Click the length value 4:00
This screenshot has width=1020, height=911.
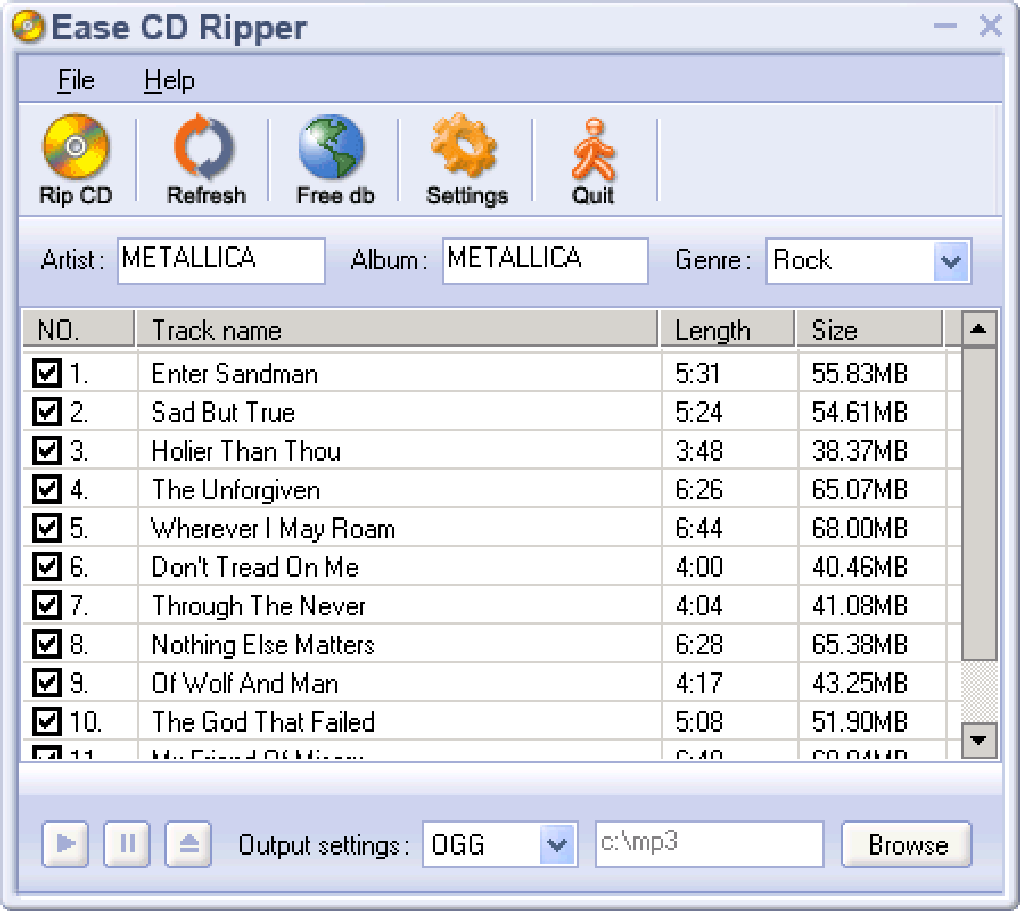(x=699, y=567)
